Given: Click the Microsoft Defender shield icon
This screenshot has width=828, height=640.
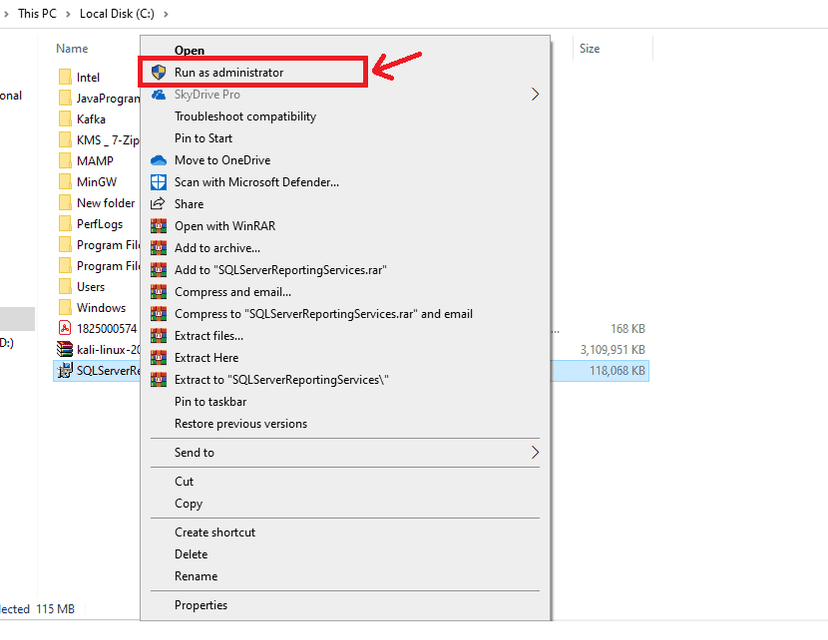Looking at the screenshot, I should 157,182.
